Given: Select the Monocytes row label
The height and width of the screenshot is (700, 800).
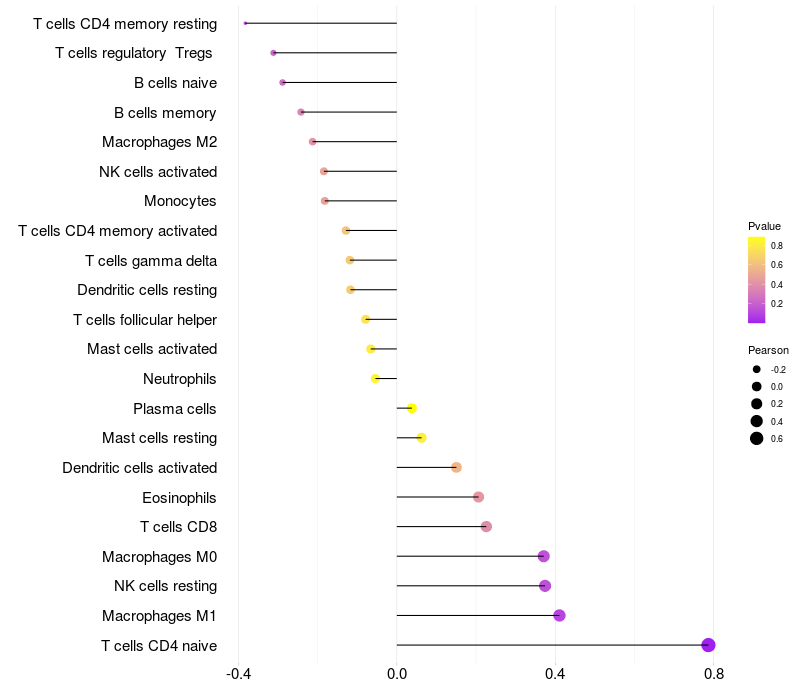Looking at the screenshot, I should tap(180, 201).
